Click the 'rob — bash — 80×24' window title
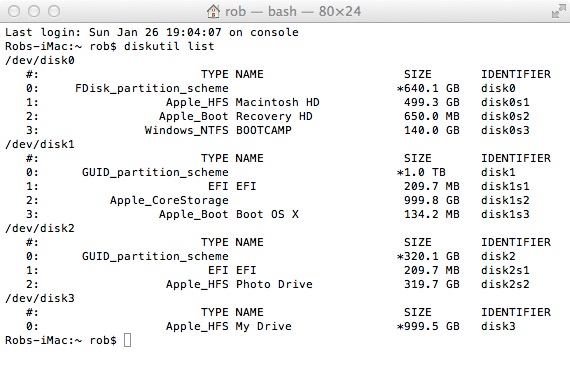This screenshot has width=570, height=366. [x=293, y=11]
